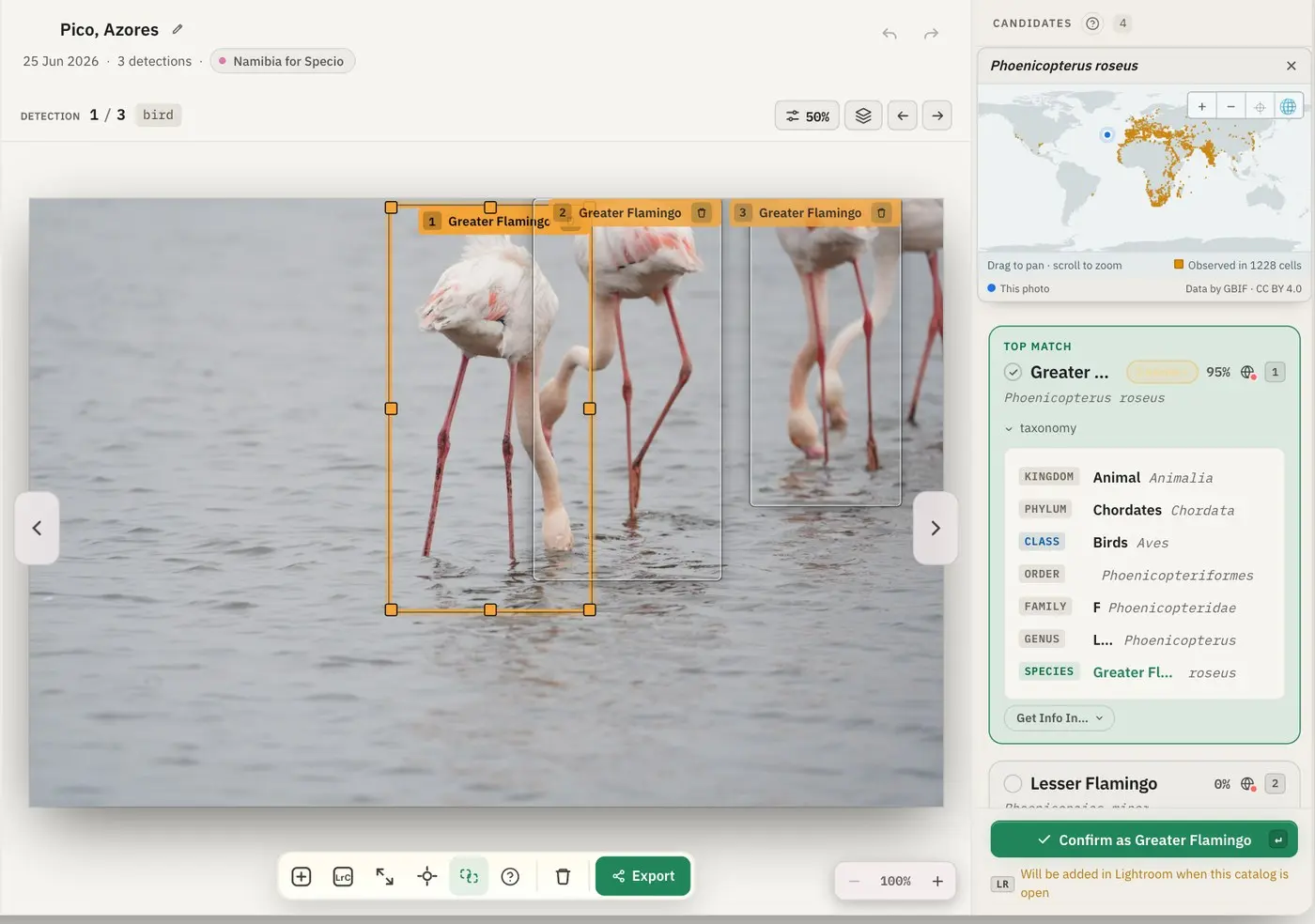Open the layers stack icon
This screenshot has height=924, width=1315.
(x=863, y=115)
